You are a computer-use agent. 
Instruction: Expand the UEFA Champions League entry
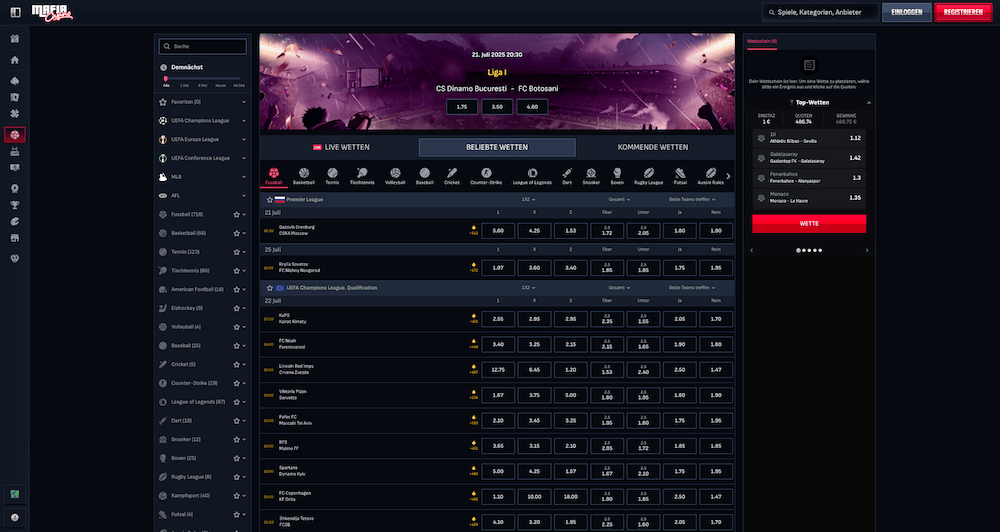(203, 121)
